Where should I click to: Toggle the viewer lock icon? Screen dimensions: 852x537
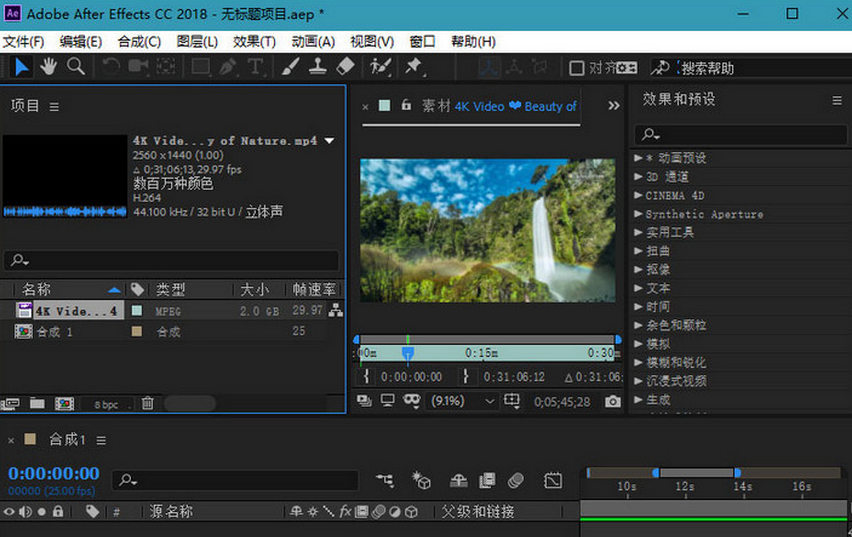406,105
